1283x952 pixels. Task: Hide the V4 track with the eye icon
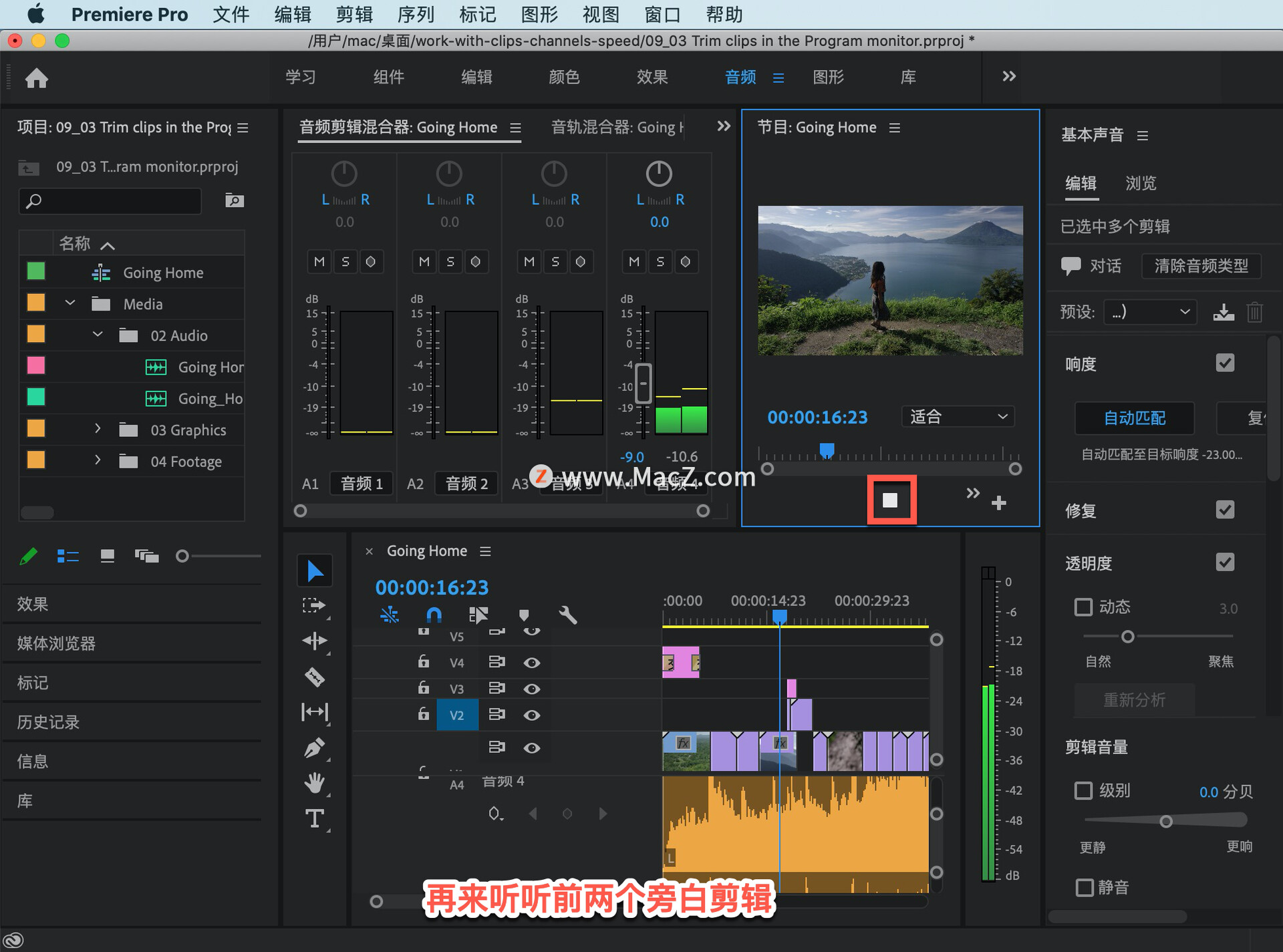(531, 662)
